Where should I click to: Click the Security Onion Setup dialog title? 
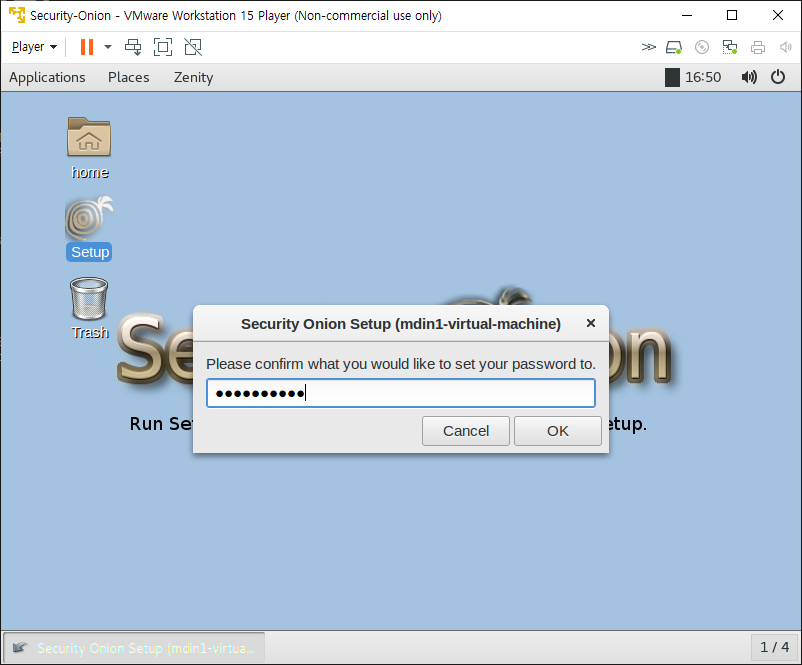click(x=400, y=324)
